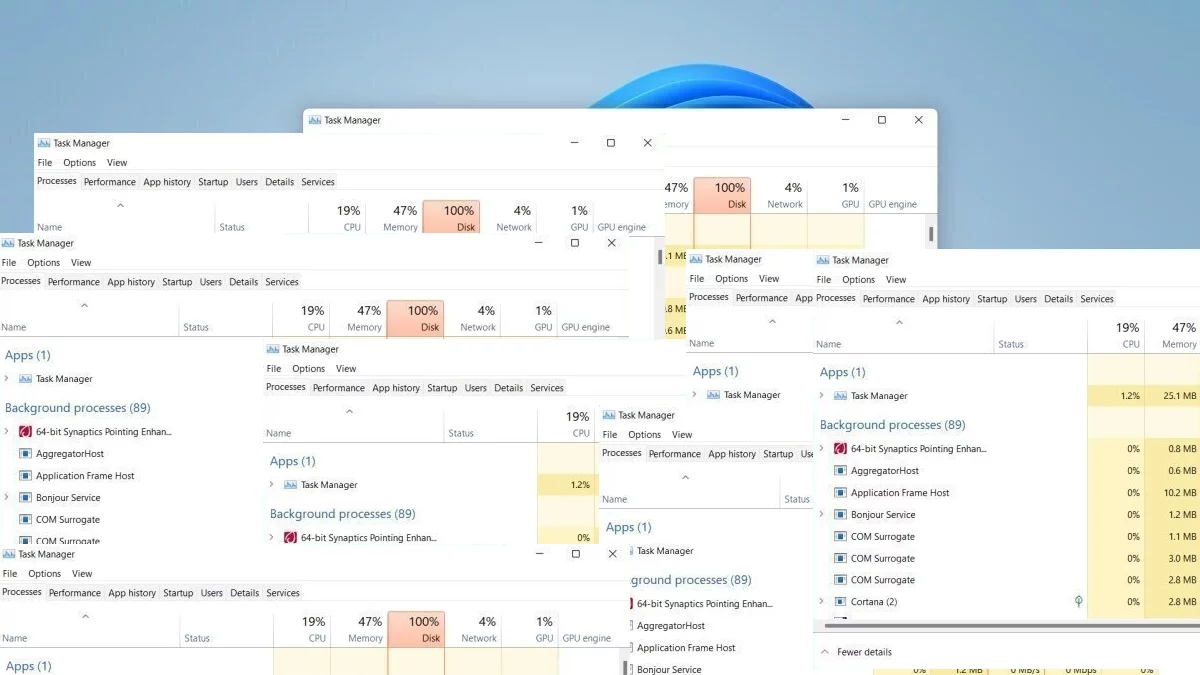Click the Cortana (2) process icon

841,602
